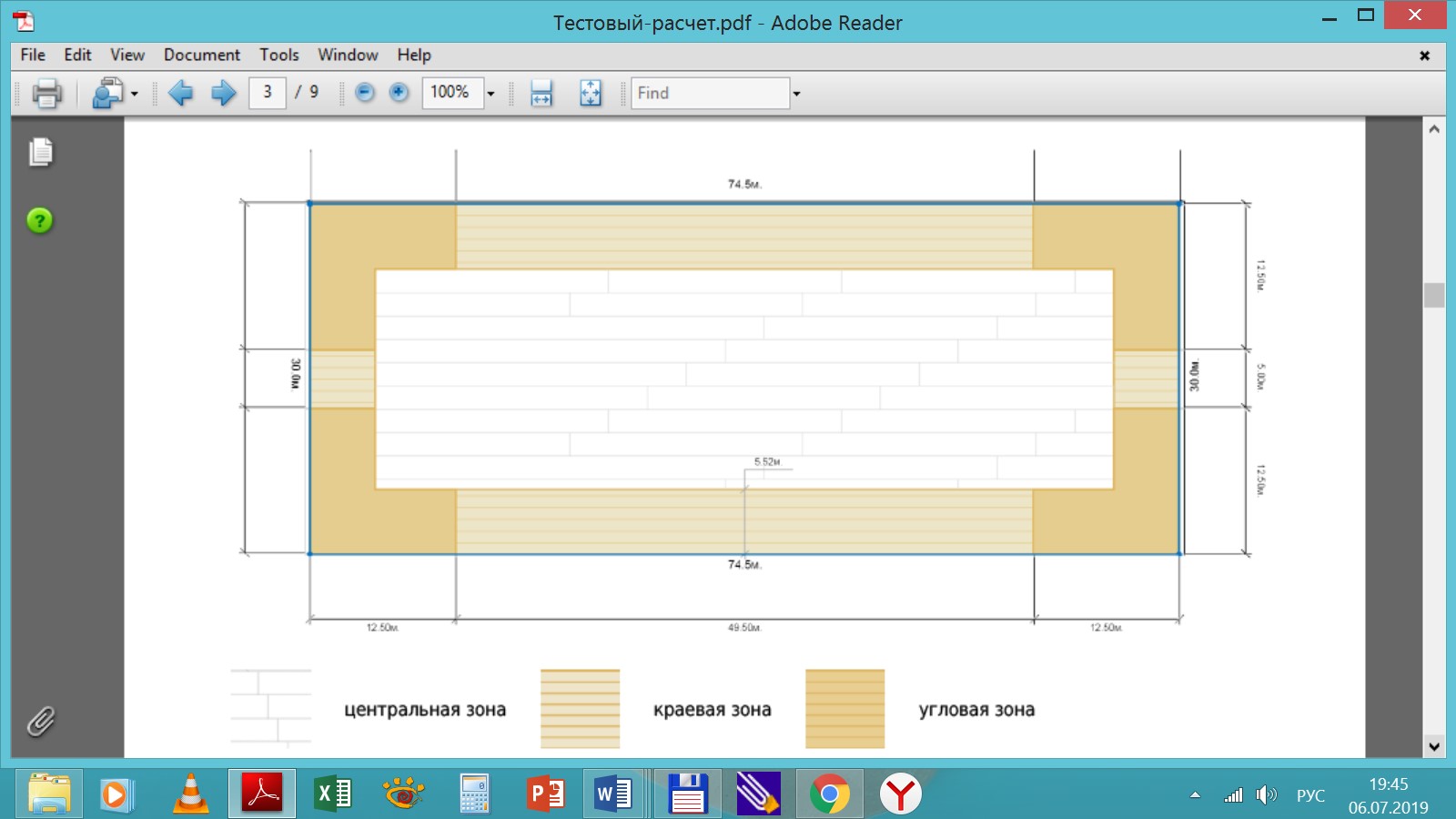Image resolution: width=1456 pixels, height=819 pixels.
Task: Go to the previous page arrow
Action: pos(181,93)
